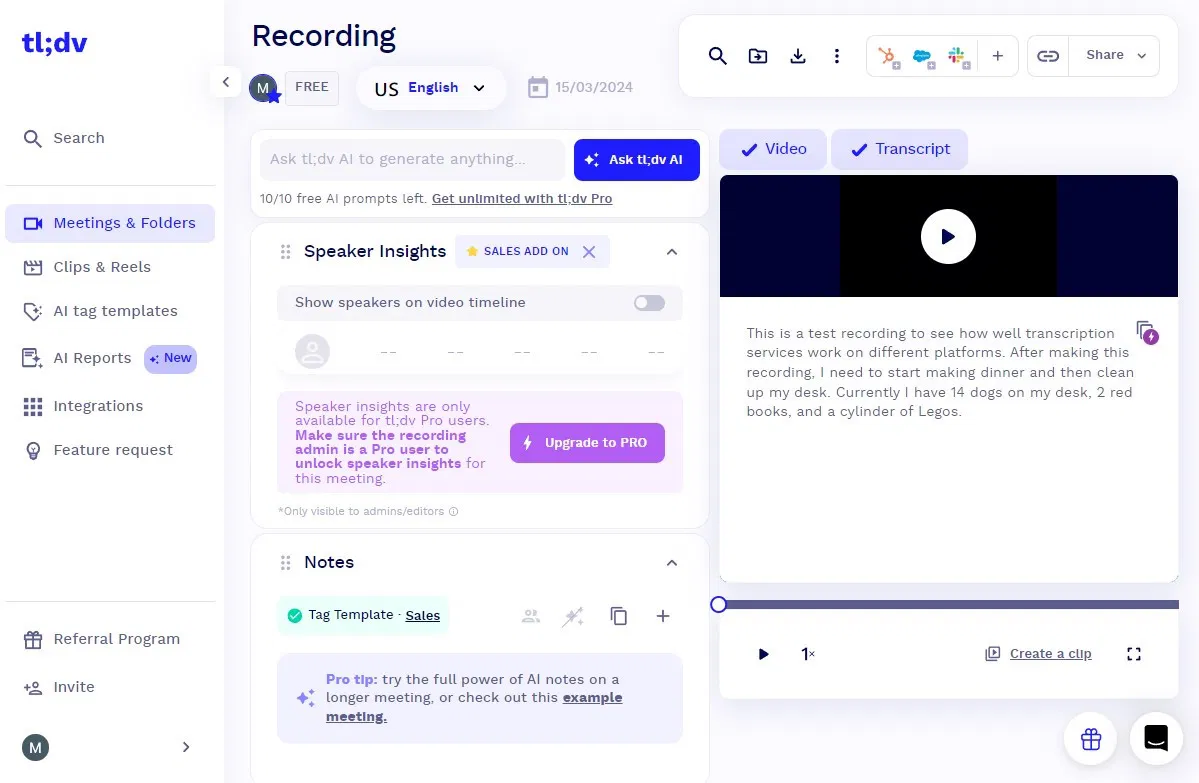Collapse the Speaker Insights section
The height and width of the screenshot is (783, 1199).
672,252
